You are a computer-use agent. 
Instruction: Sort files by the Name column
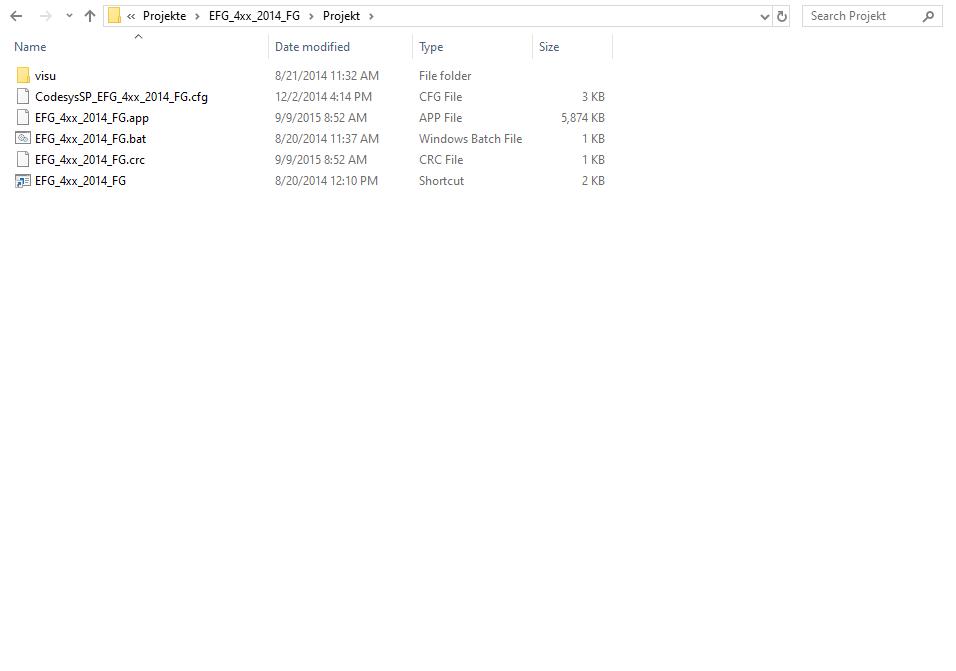[x=30, y=47]
